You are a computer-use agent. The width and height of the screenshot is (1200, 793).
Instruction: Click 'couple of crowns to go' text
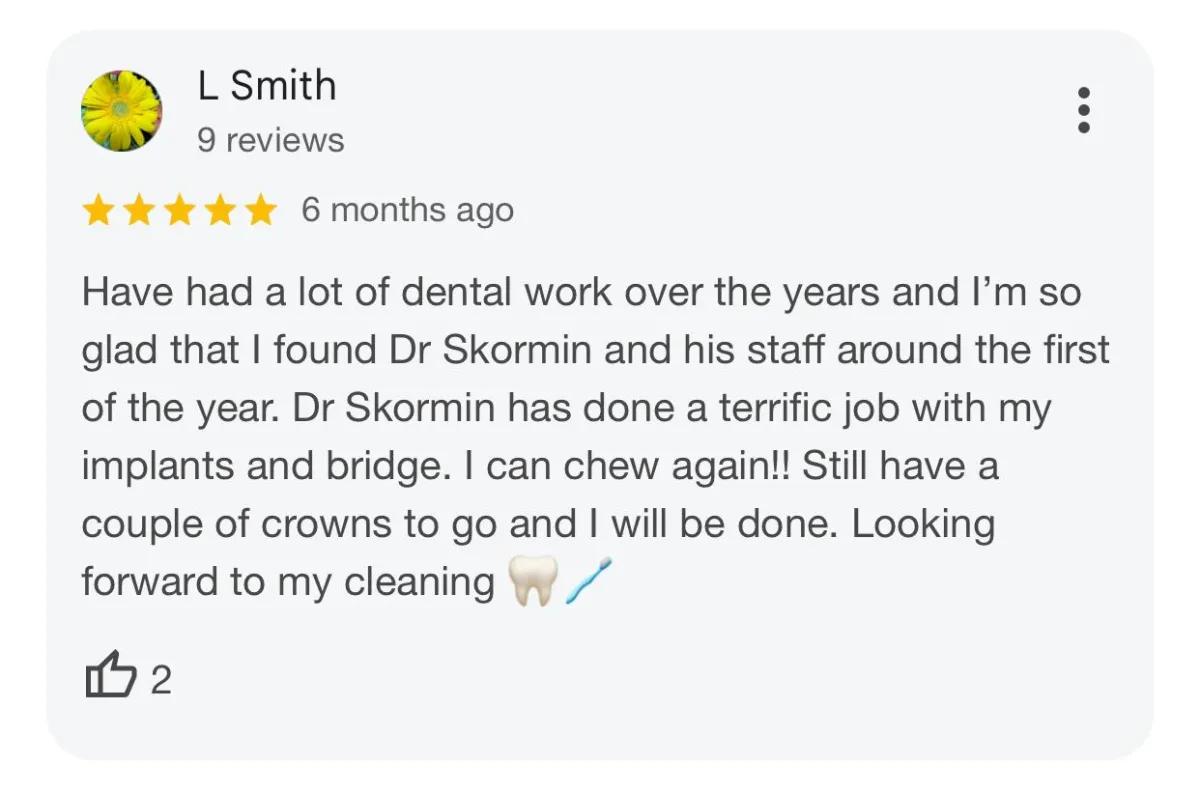point(289,525)
